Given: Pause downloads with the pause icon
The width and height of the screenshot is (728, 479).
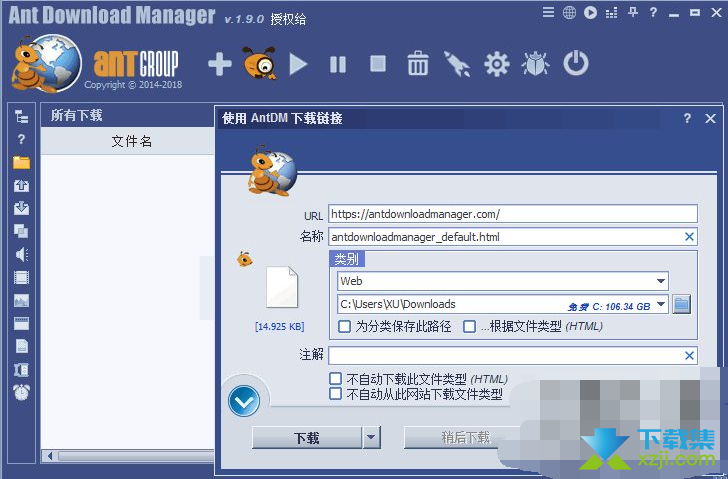Looking at the screenshot, I should (x=338, y=65).
